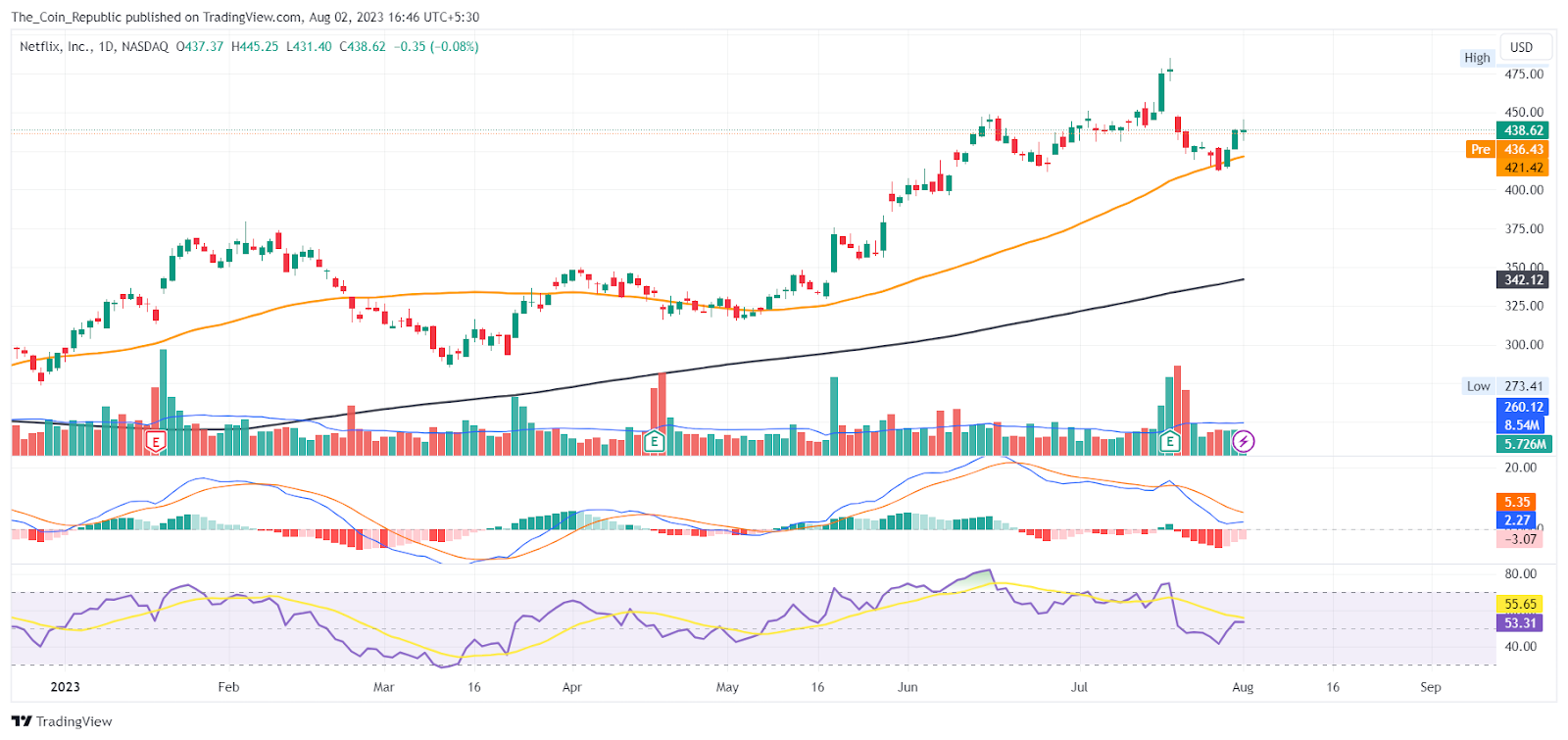Image resolution: width=1568 pixels, height=740 pixels.
Task: Click the 2023 label on time axis
Action: point(65,687)
